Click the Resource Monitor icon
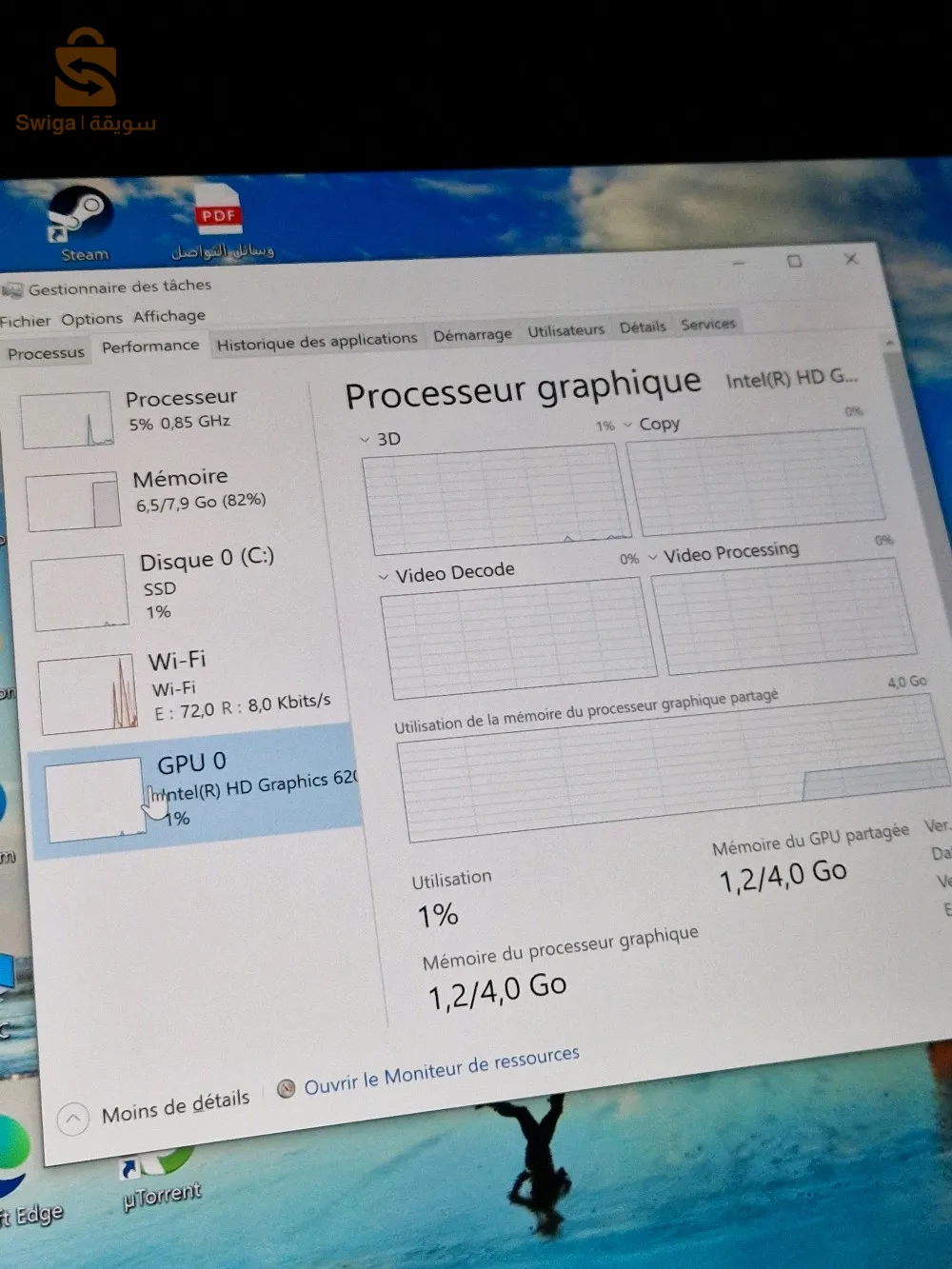 pyautogui.click(x=286, y=1088)
